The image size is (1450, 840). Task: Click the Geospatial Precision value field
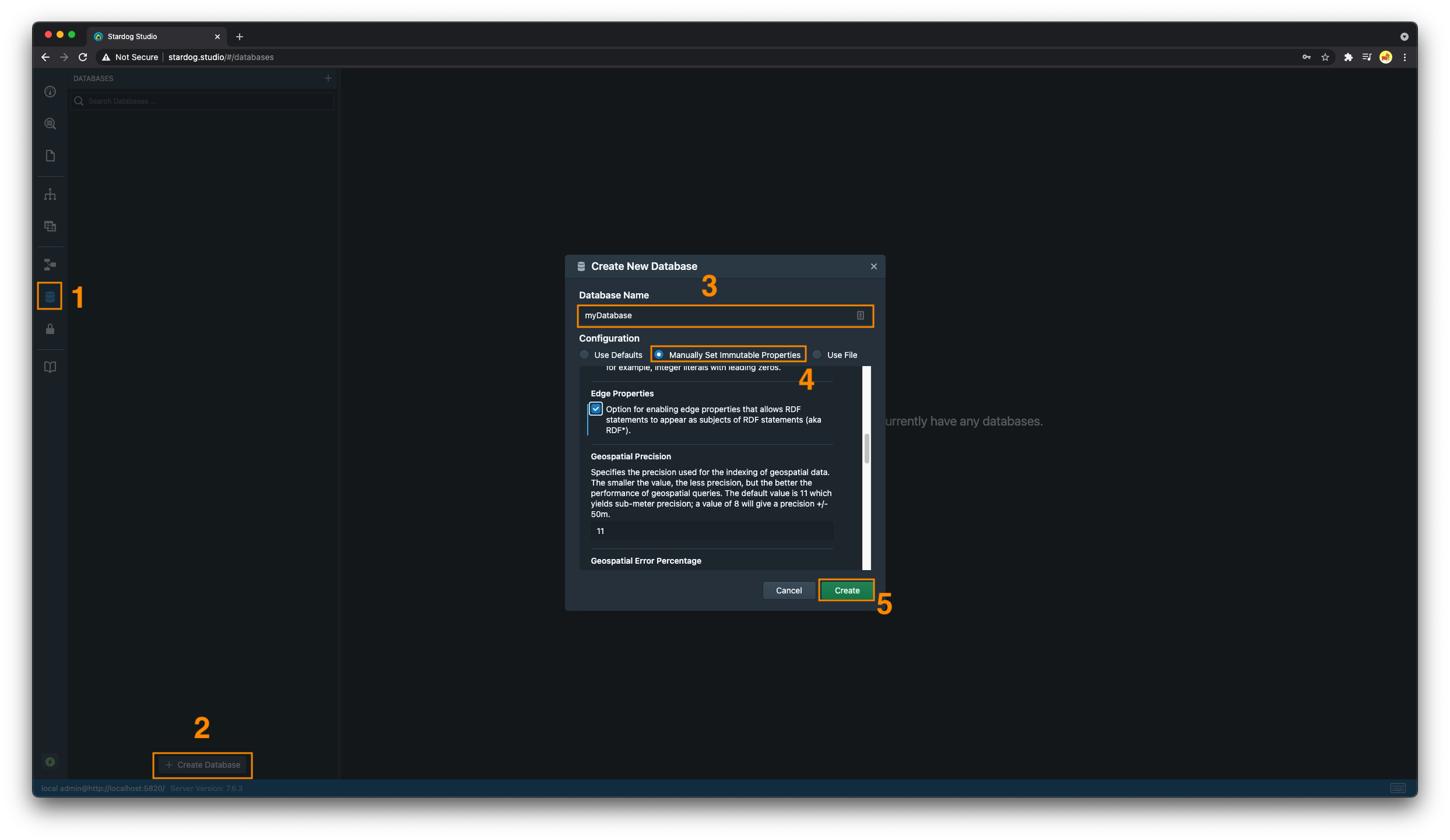[x=711, y=531]
